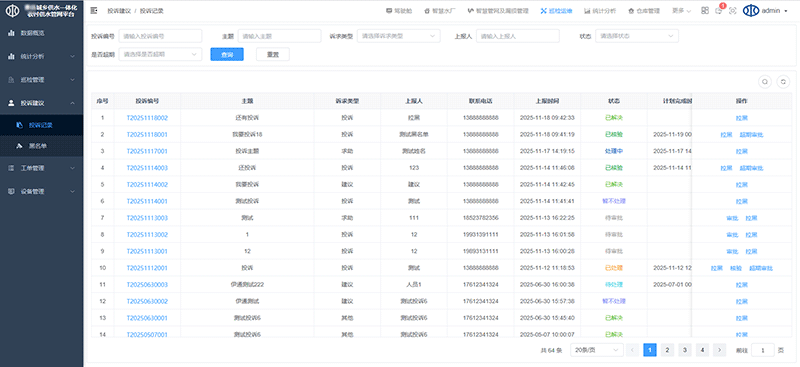Toggle the sidebar collapse hamburger icon
800x367 pixels.
(x=94, y=11)
